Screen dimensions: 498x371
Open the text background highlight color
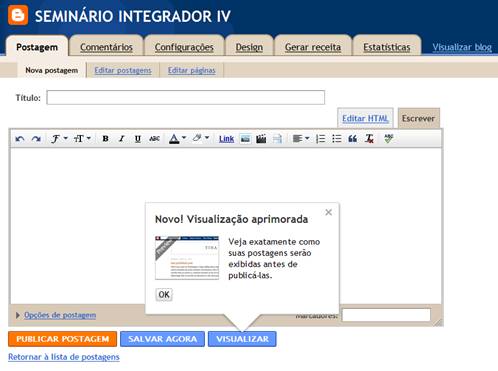pos(201,138)
